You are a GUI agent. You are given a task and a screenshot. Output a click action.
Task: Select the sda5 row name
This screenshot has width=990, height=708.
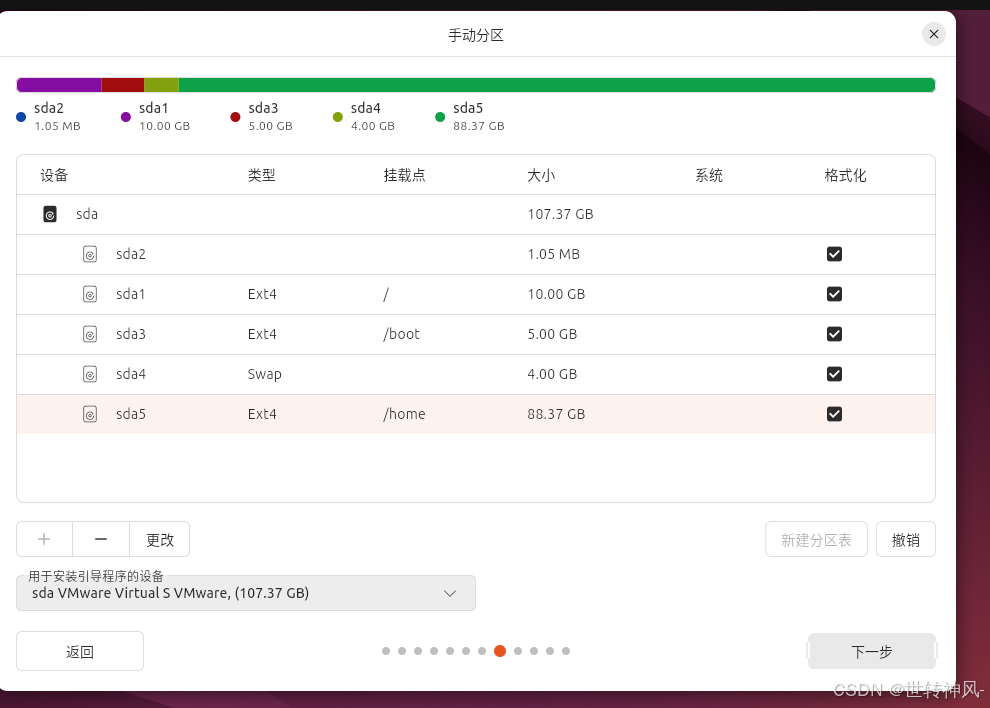tap(131, 414)
